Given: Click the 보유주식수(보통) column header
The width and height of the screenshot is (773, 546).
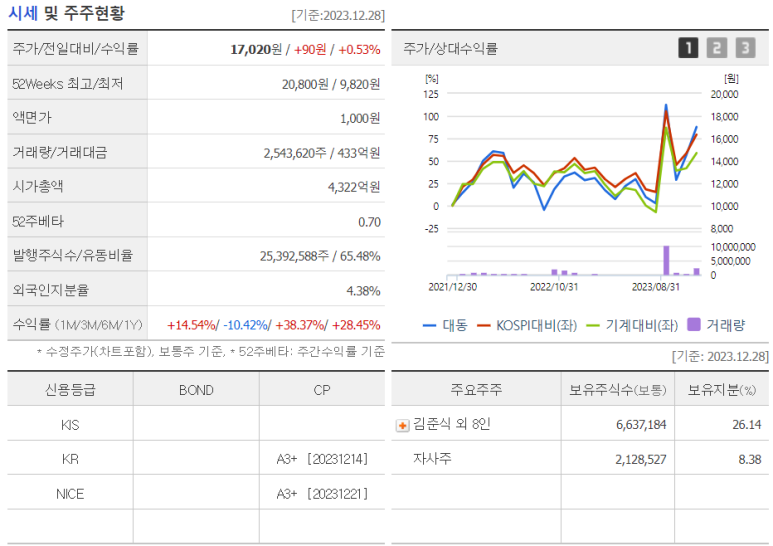Looking at the screenshot, I should 618,390.
